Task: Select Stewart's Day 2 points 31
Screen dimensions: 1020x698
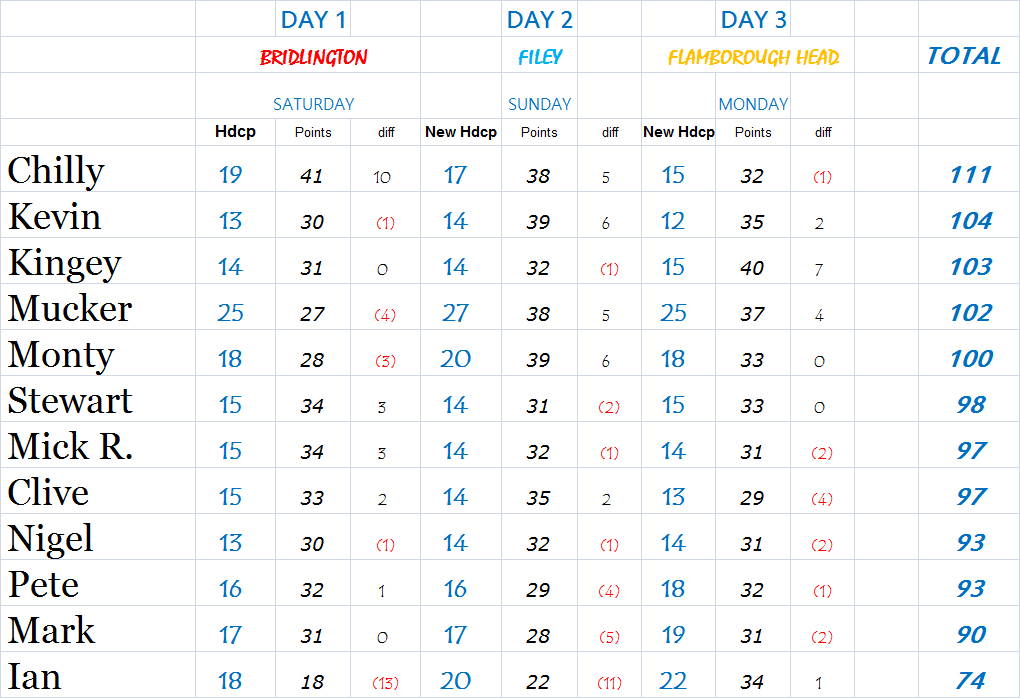Action: [x=538, y=406]
